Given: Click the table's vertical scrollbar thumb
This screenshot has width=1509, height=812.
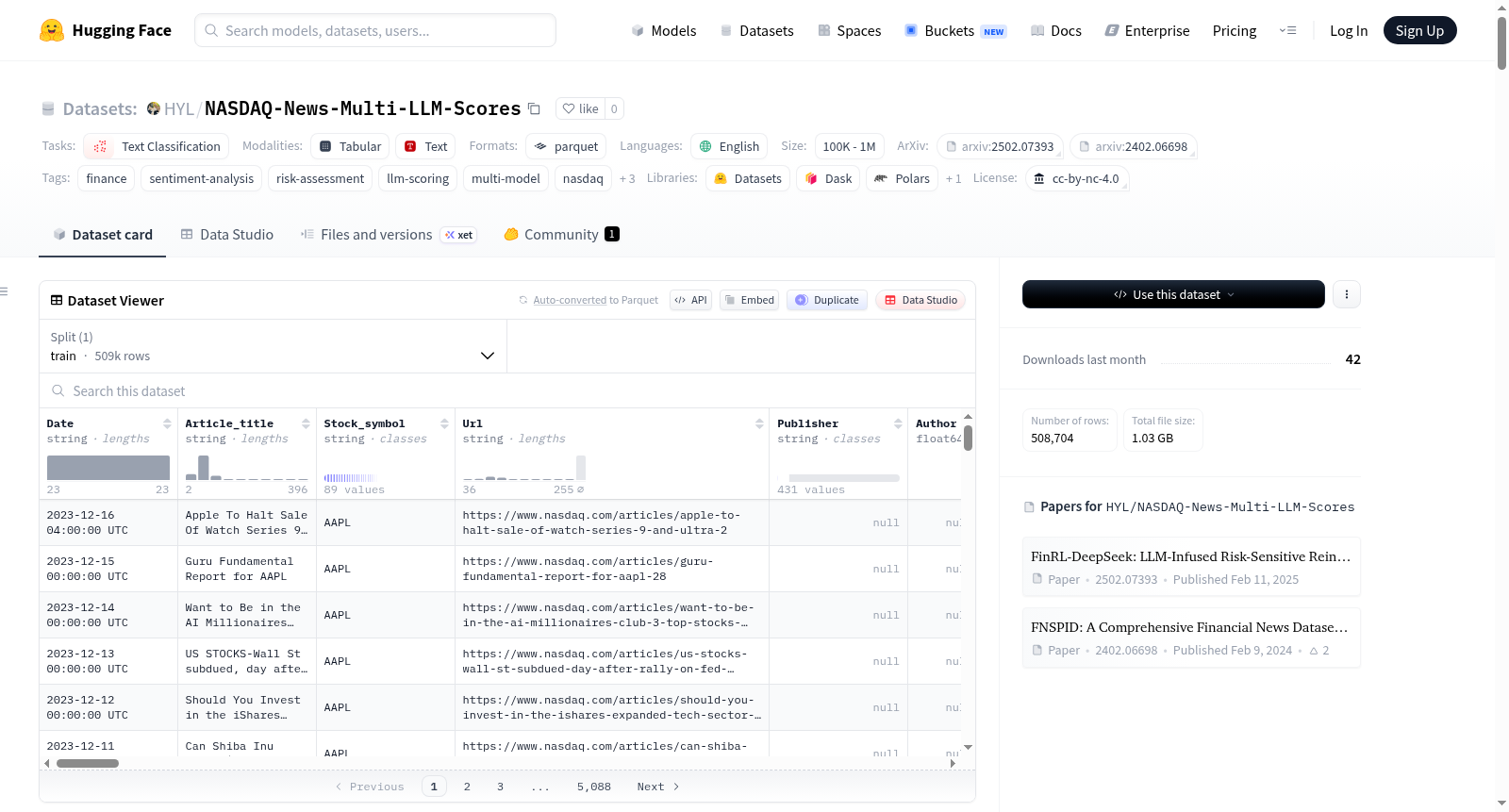Looking at the screenshot, I should tap(968, 438).
